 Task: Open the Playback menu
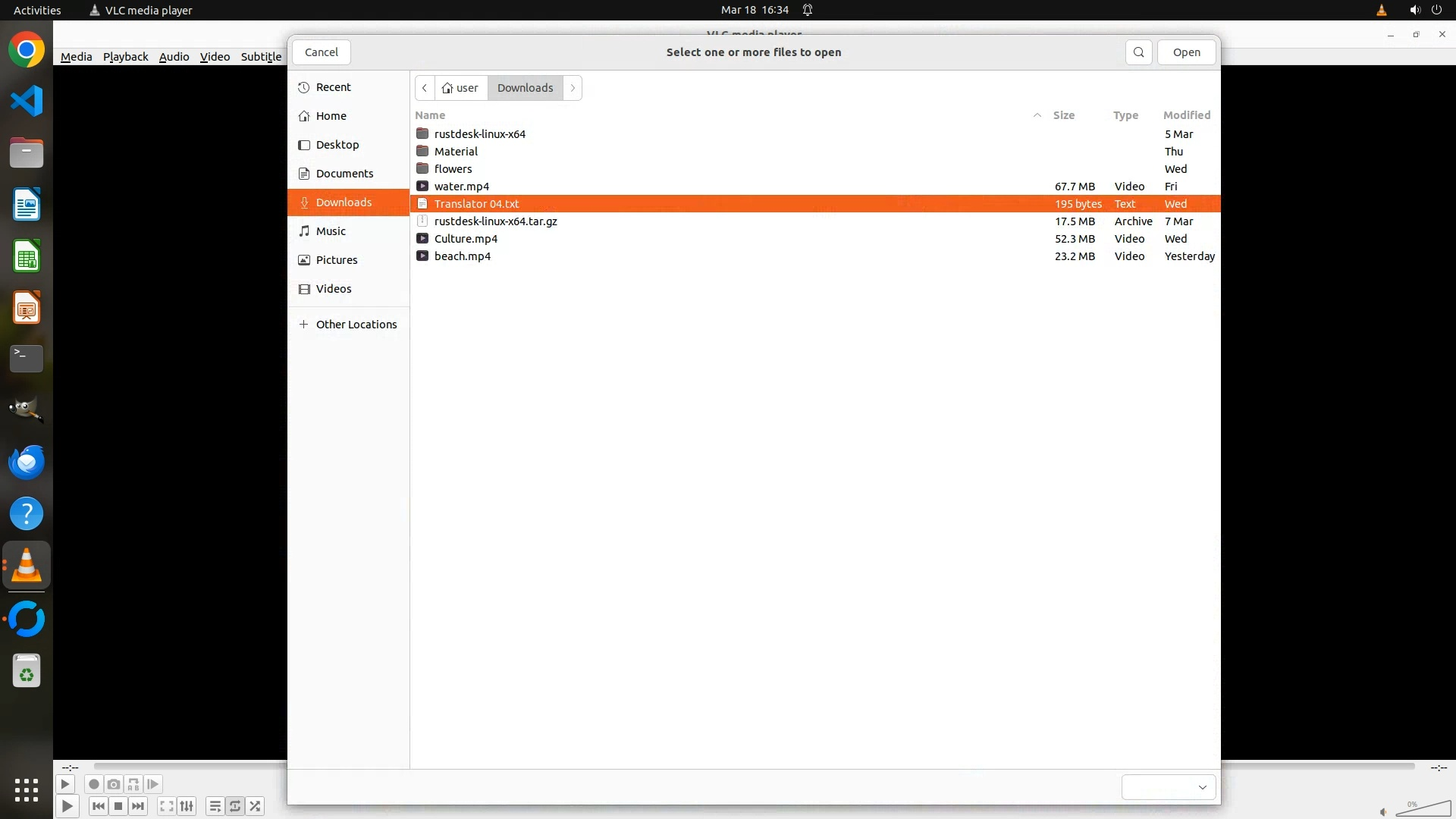(125, 57)
